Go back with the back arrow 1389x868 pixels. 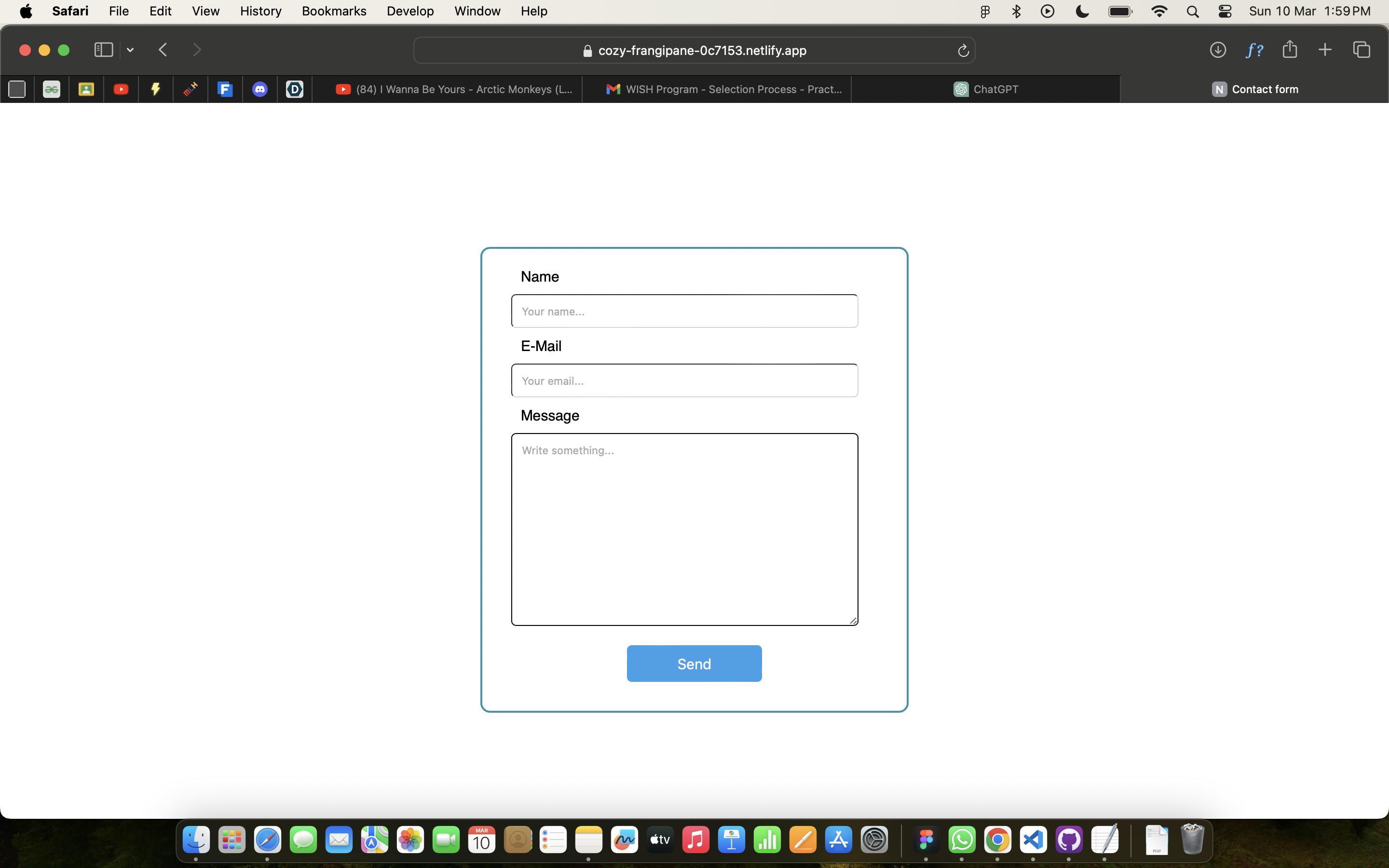pyautogui.click(x=163, y=50)
